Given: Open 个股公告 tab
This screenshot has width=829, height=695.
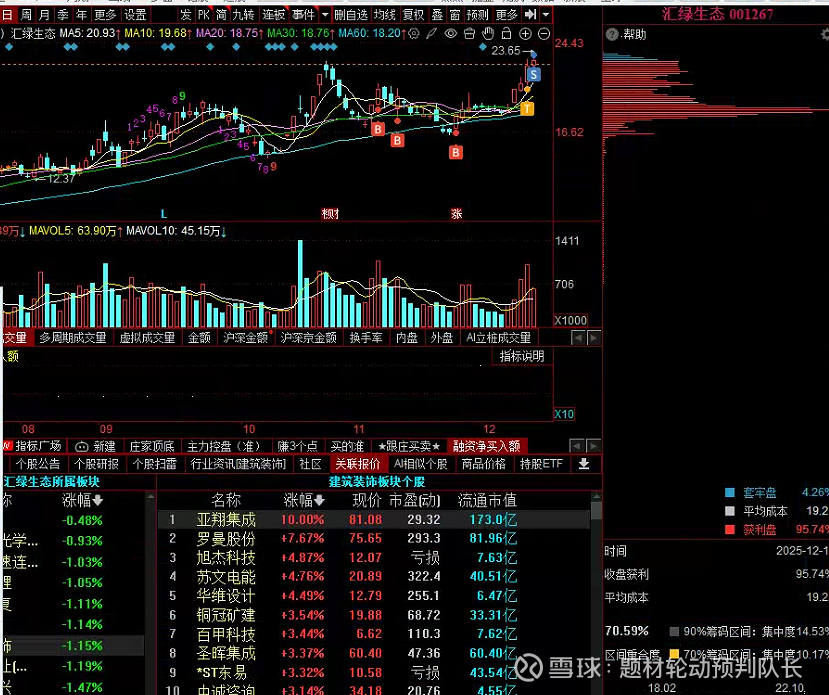Looking at the screenshot, I should click(x=38, y=464).
